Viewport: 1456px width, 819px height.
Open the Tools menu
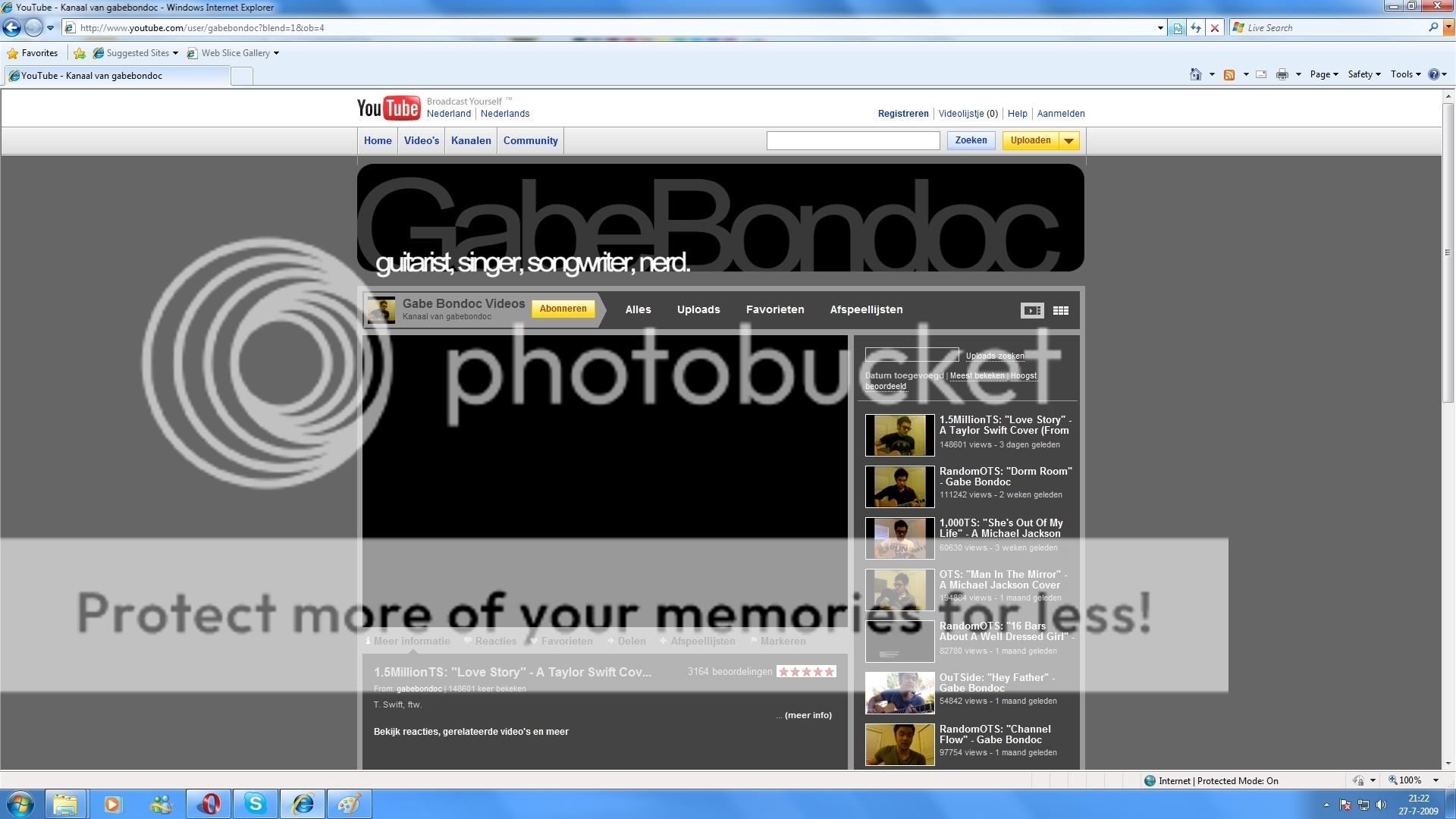(x=1405, y=74)
